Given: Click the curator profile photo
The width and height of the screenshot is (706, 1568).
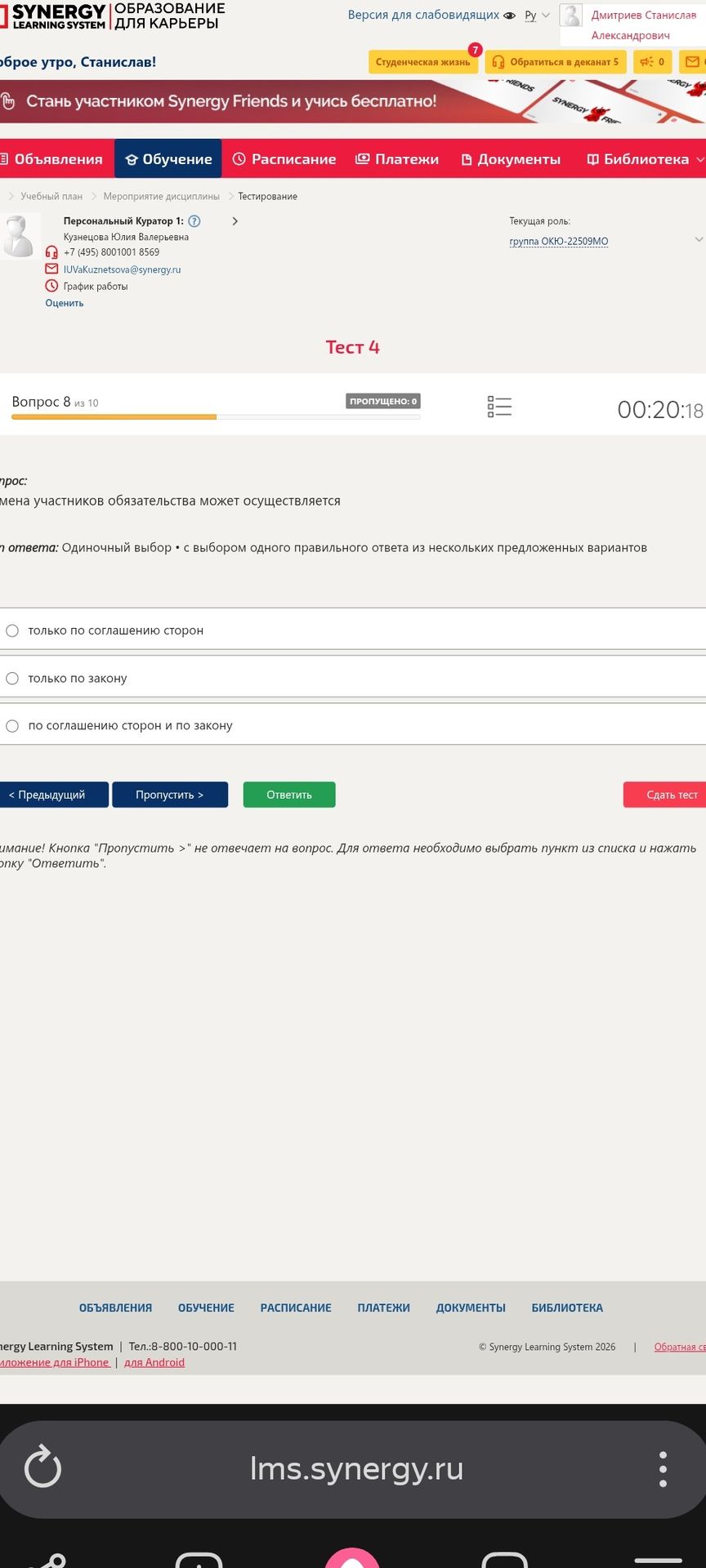Looking at the screenshot, I should 18,236.
